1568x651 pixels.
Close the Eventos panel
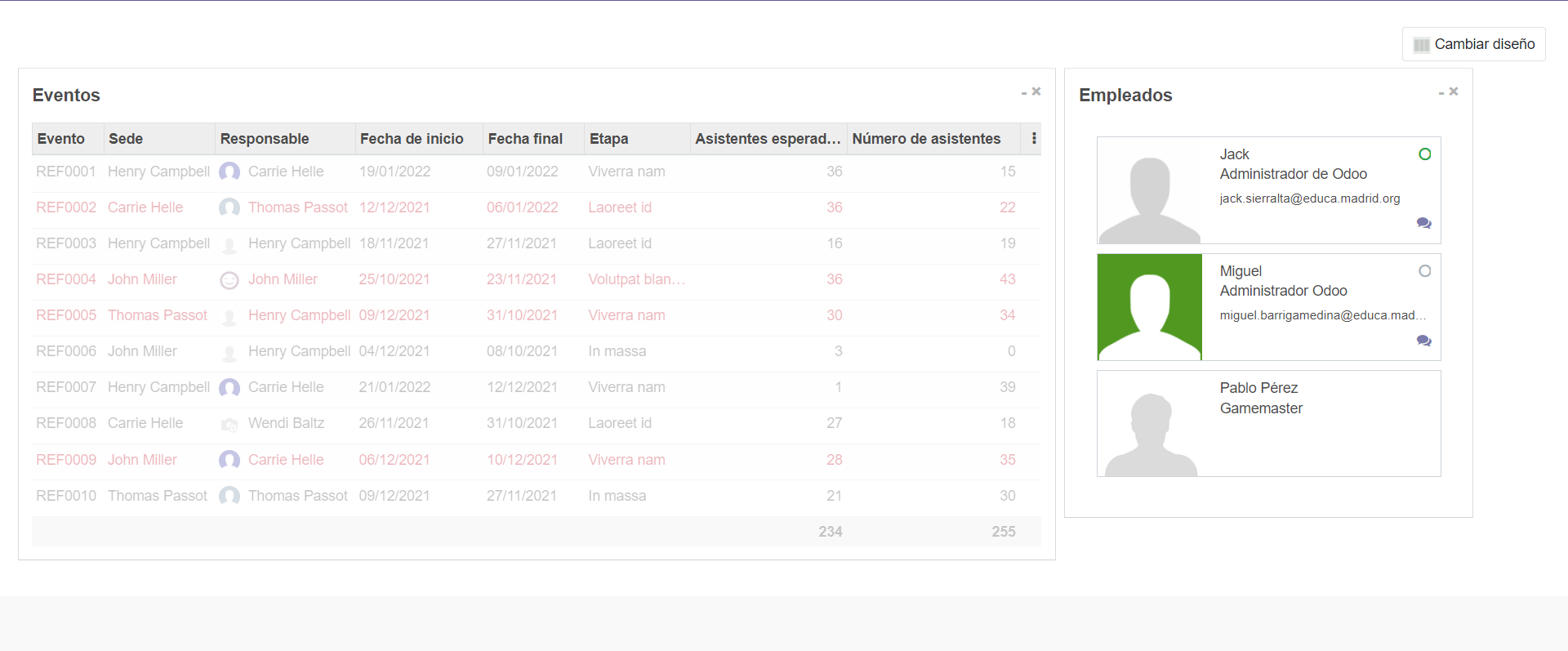click(x=1036, y=91)
